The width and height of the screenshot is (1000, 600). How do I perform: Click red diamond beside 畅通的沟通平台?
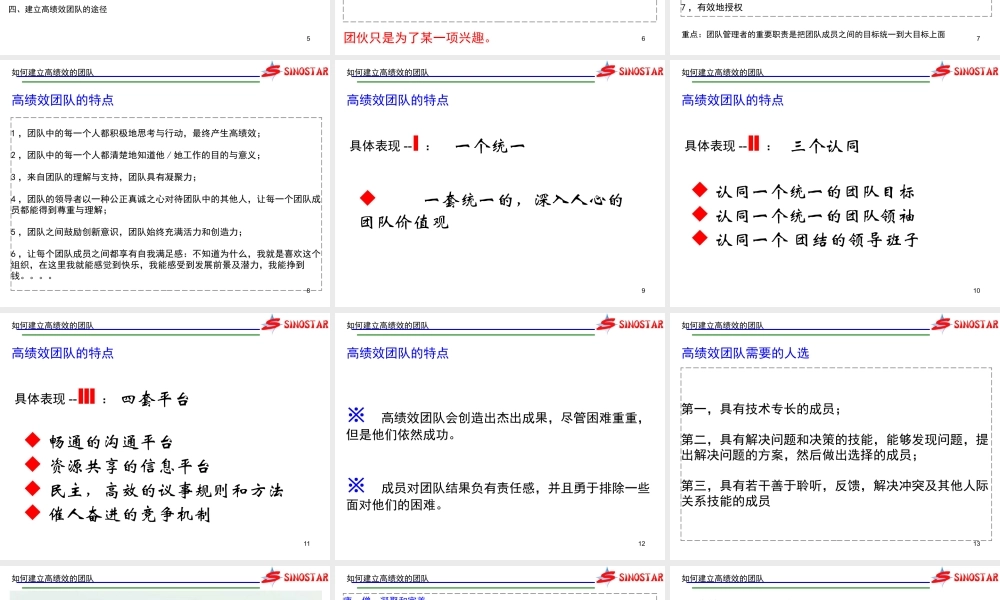tap(33, 439)
